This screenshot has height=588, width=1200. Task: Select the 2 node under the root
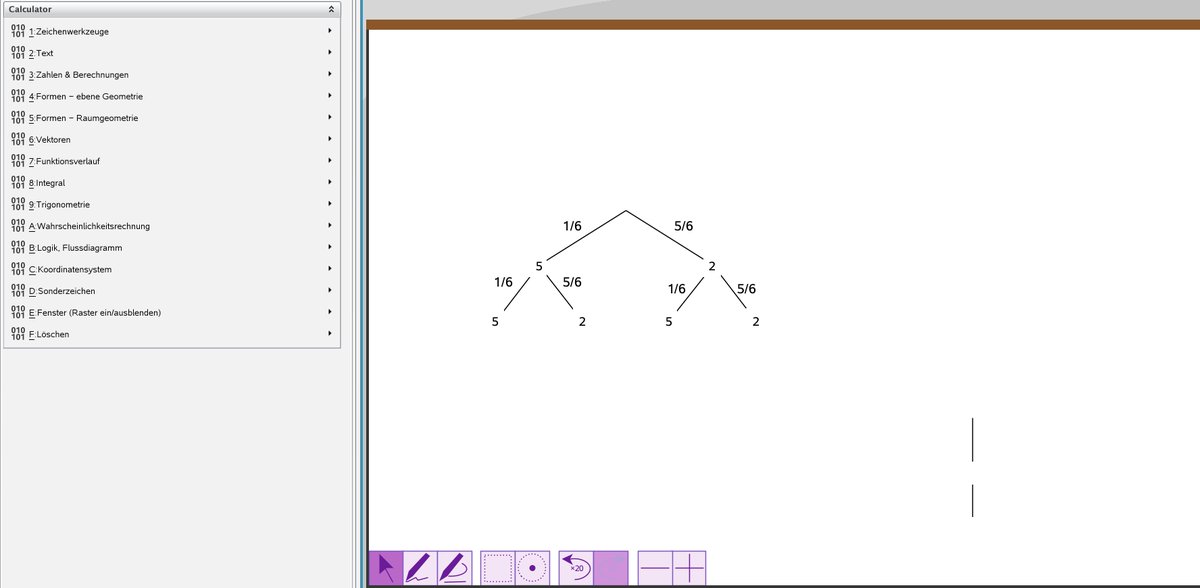[x=712, y=266]
